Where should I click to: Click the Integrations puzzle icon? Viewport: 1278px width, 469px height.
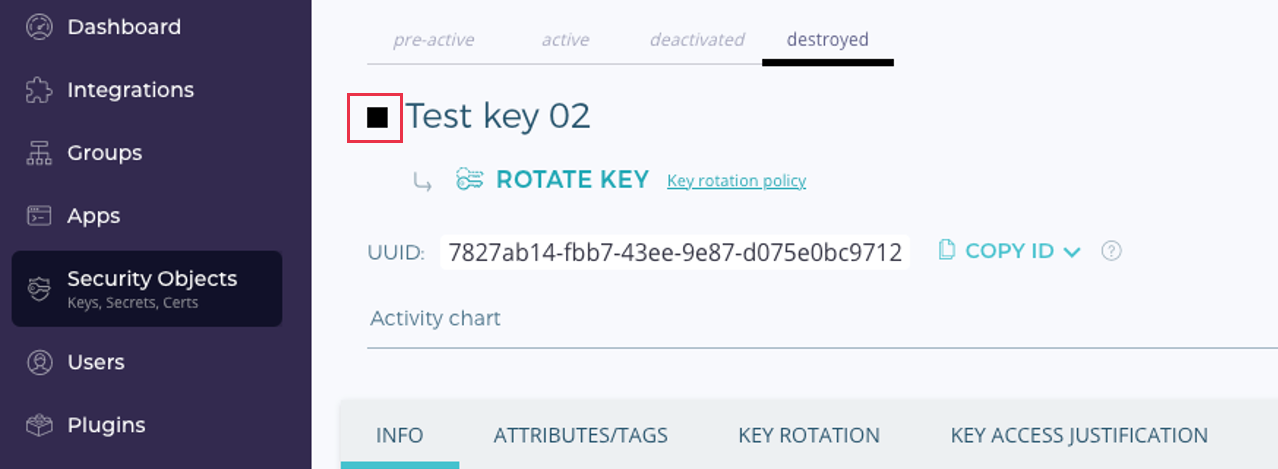tap(39, 90)
